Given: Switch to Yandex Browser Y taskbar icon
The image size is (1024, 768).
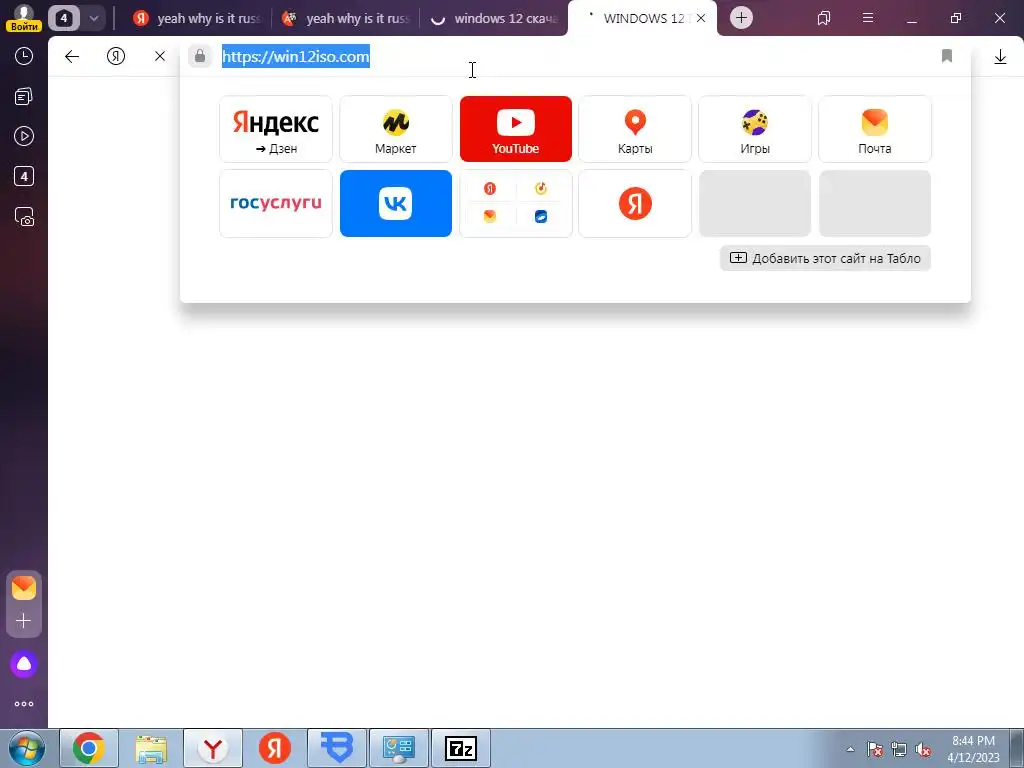Looking at the screenshot, I should coord(213,748).
